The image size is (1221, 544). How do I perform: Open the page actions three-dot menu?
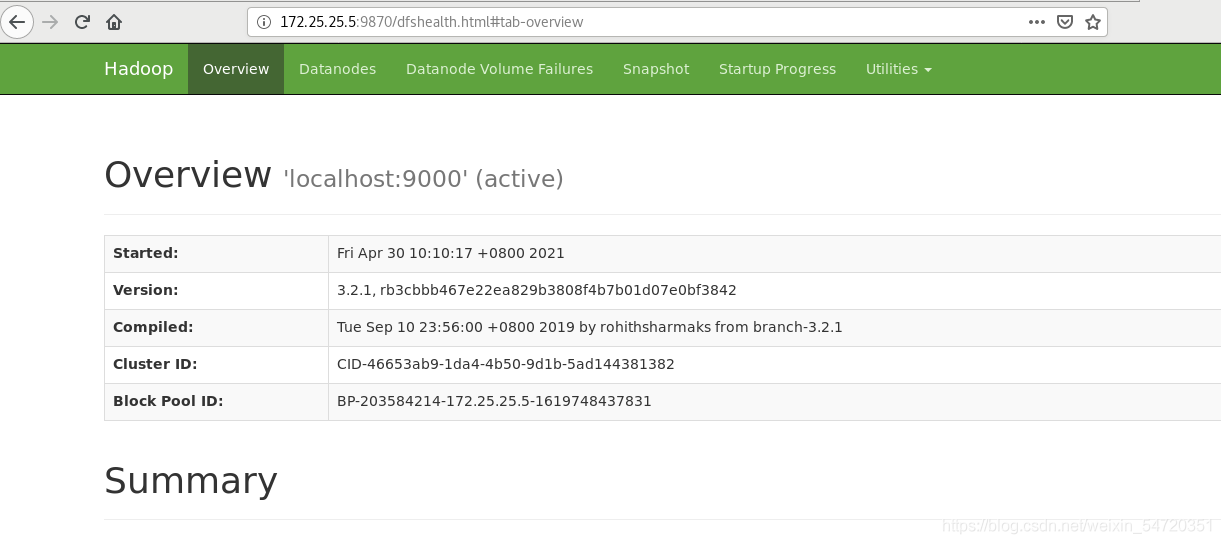click(1038, 22)
